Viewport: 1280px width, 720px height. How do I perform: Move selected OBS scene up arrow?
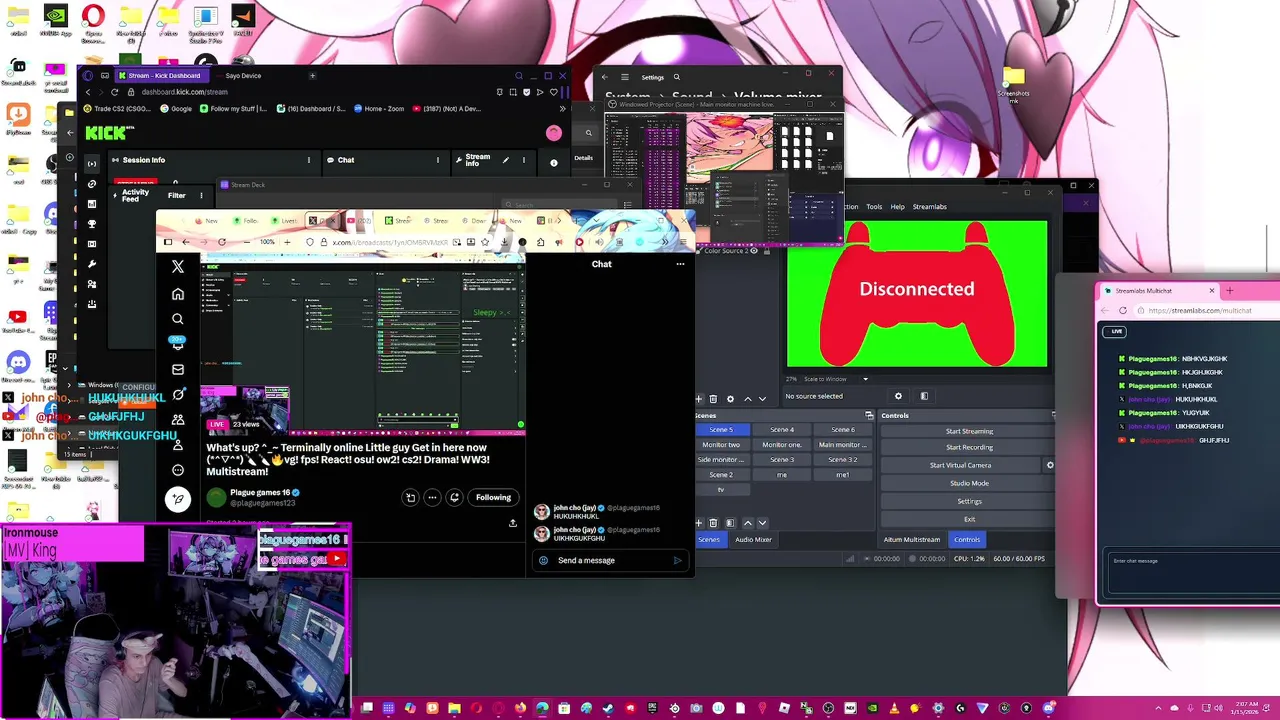point(747,523)
